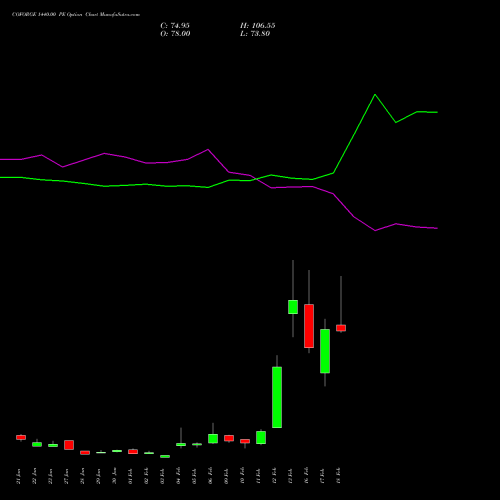
Task: Click the 12 Feb date label
Action: coord(275,476)
